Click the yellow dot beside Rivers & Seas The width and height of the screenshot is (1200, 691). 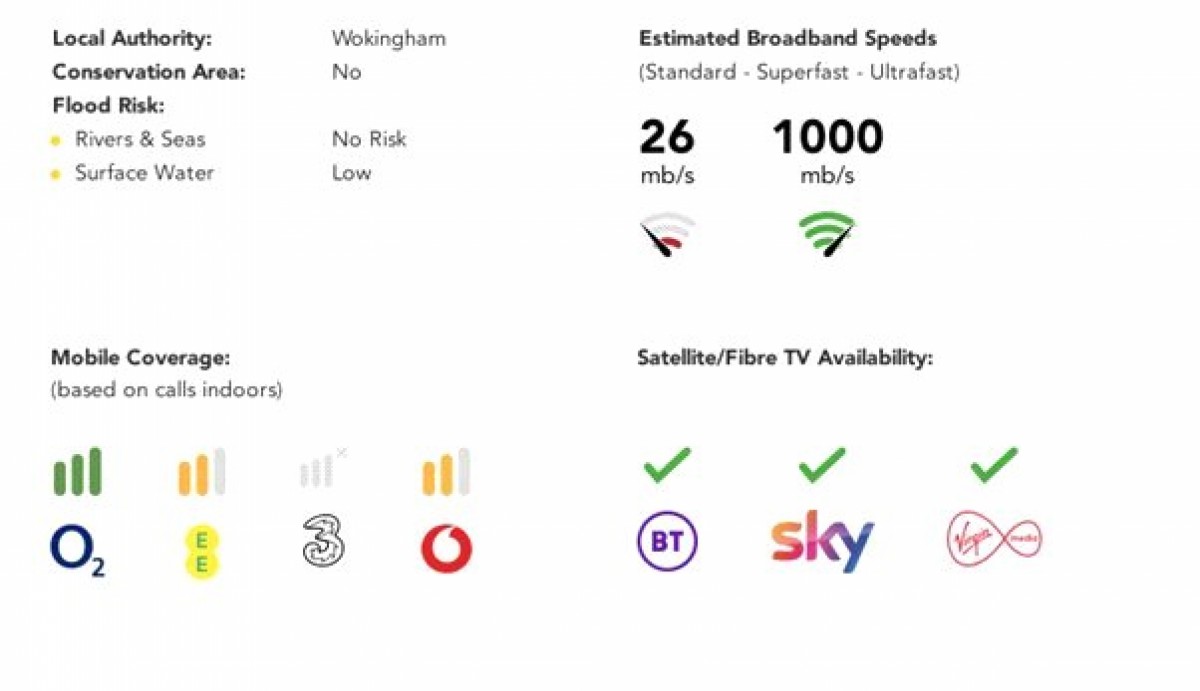[x=56, y=141]
